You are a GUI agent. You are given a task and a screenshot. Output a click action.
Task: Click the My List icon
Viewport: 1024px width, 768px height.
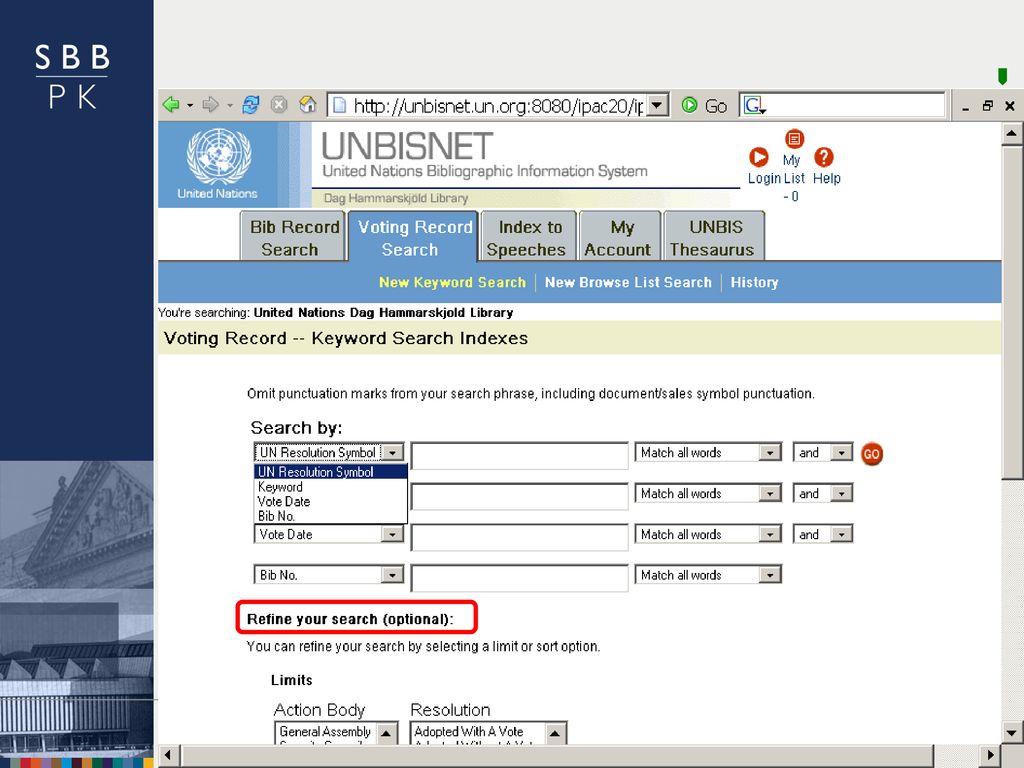pos(794,138)
